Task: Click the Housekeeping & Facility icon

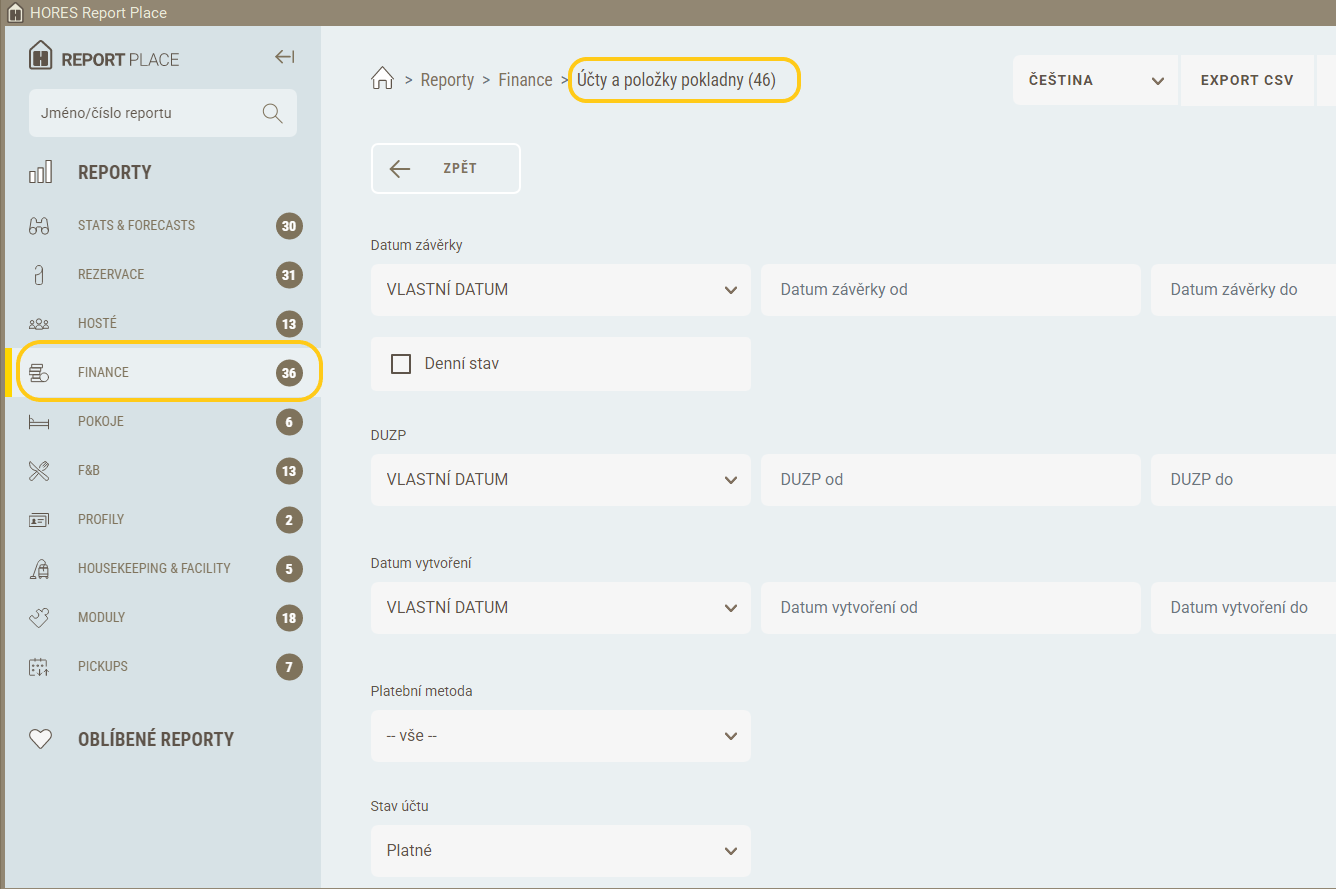Action: (x=39, y=569)
